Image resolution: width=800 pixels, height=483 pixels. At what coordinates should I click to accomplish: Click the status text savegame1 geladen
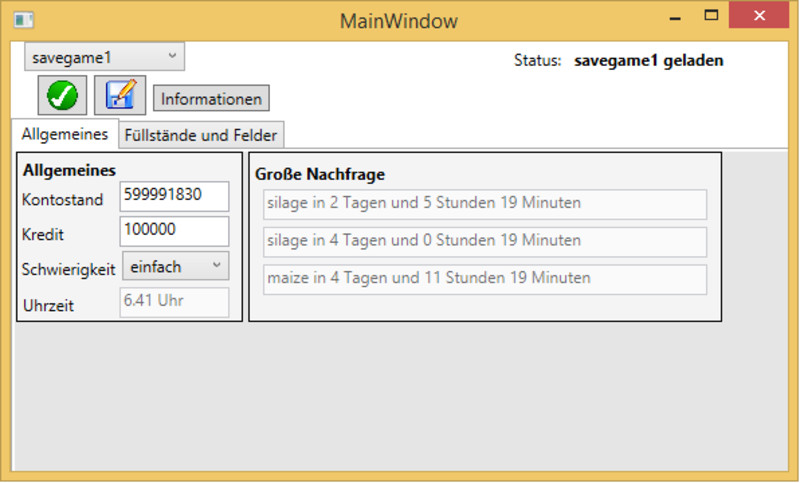[x=648, y=61]
